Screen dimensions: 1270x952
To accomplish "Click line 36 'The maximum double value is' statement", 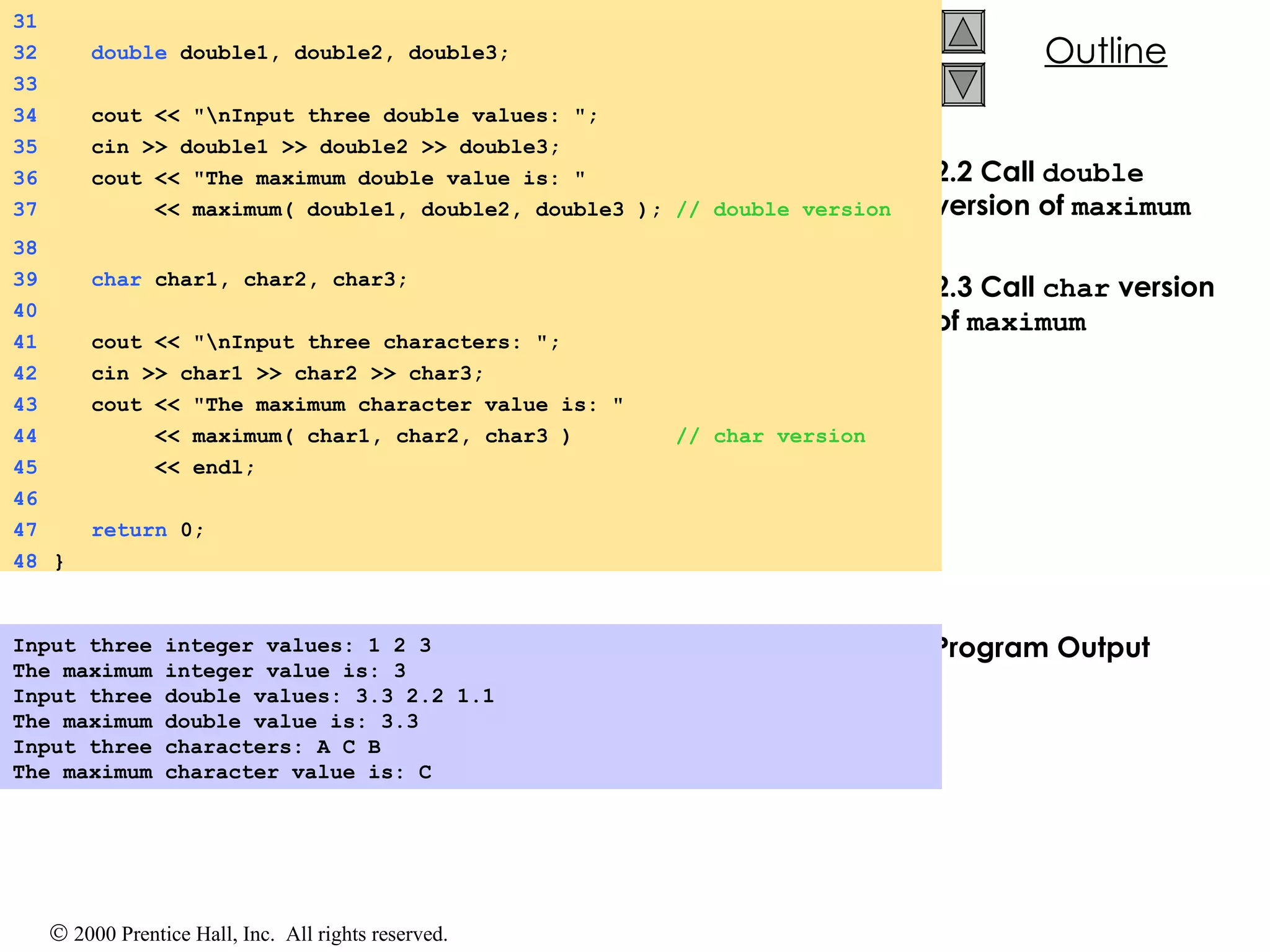I will coord(338,178).
